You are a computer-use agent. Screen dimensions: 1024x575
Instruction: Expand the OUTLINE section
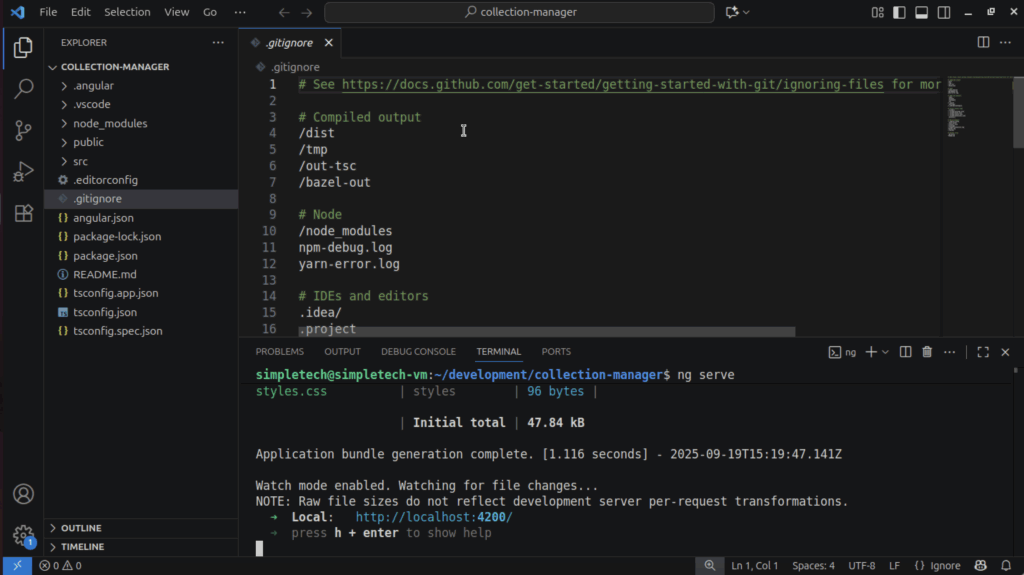81,528
